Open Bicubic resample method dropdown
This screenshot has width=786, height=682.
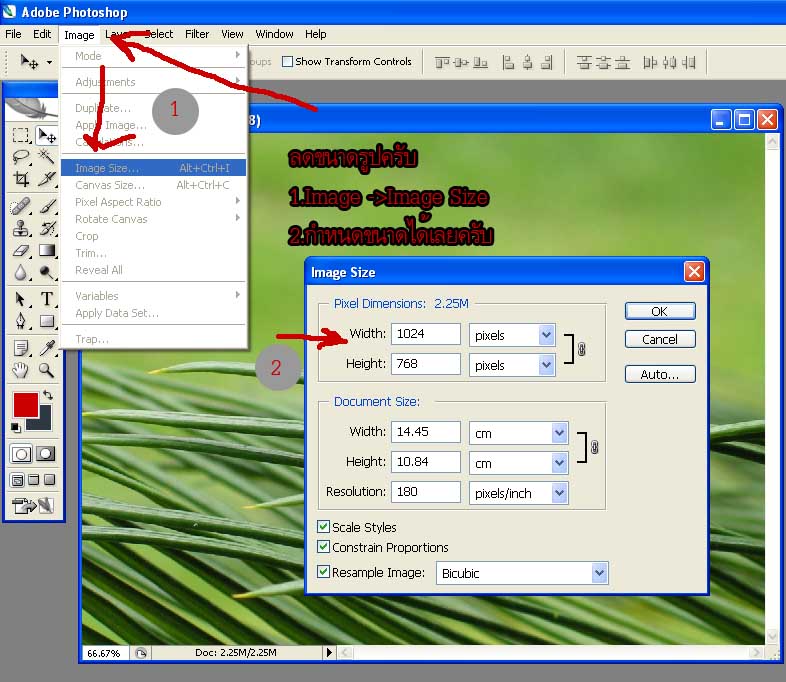[599, 573]
